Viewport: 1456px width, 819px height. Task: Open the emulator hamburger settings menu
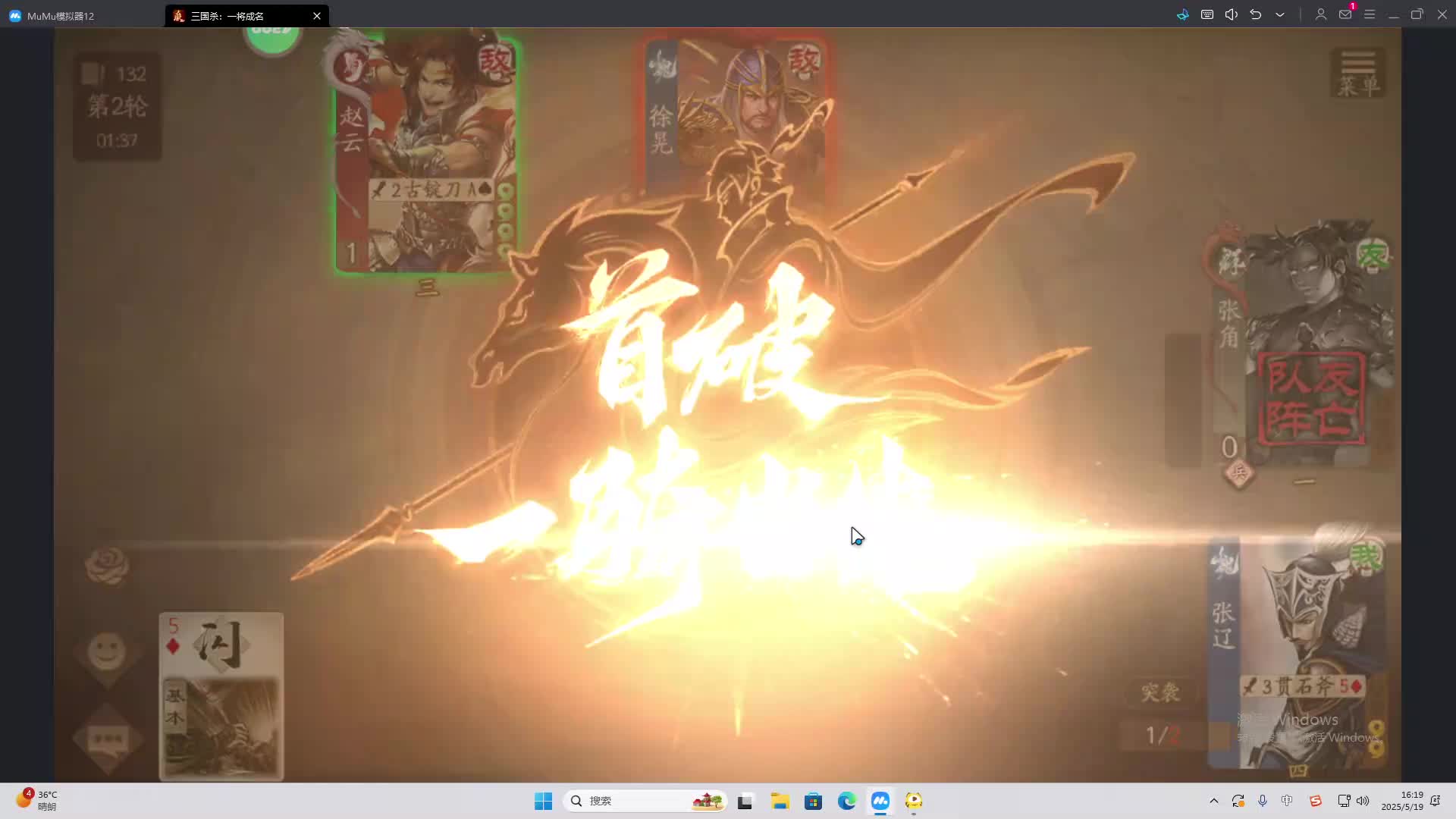coord(1370,14)
